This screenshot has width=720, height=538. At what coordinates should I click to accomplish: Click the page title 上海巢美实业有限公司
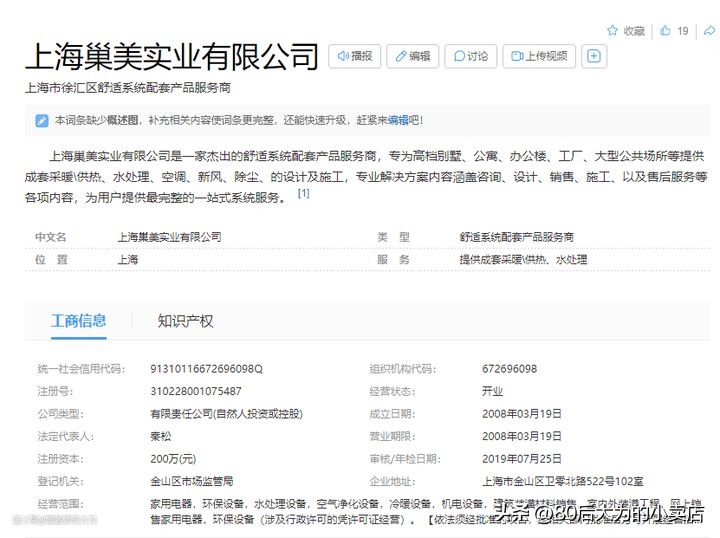pos(172,56)
